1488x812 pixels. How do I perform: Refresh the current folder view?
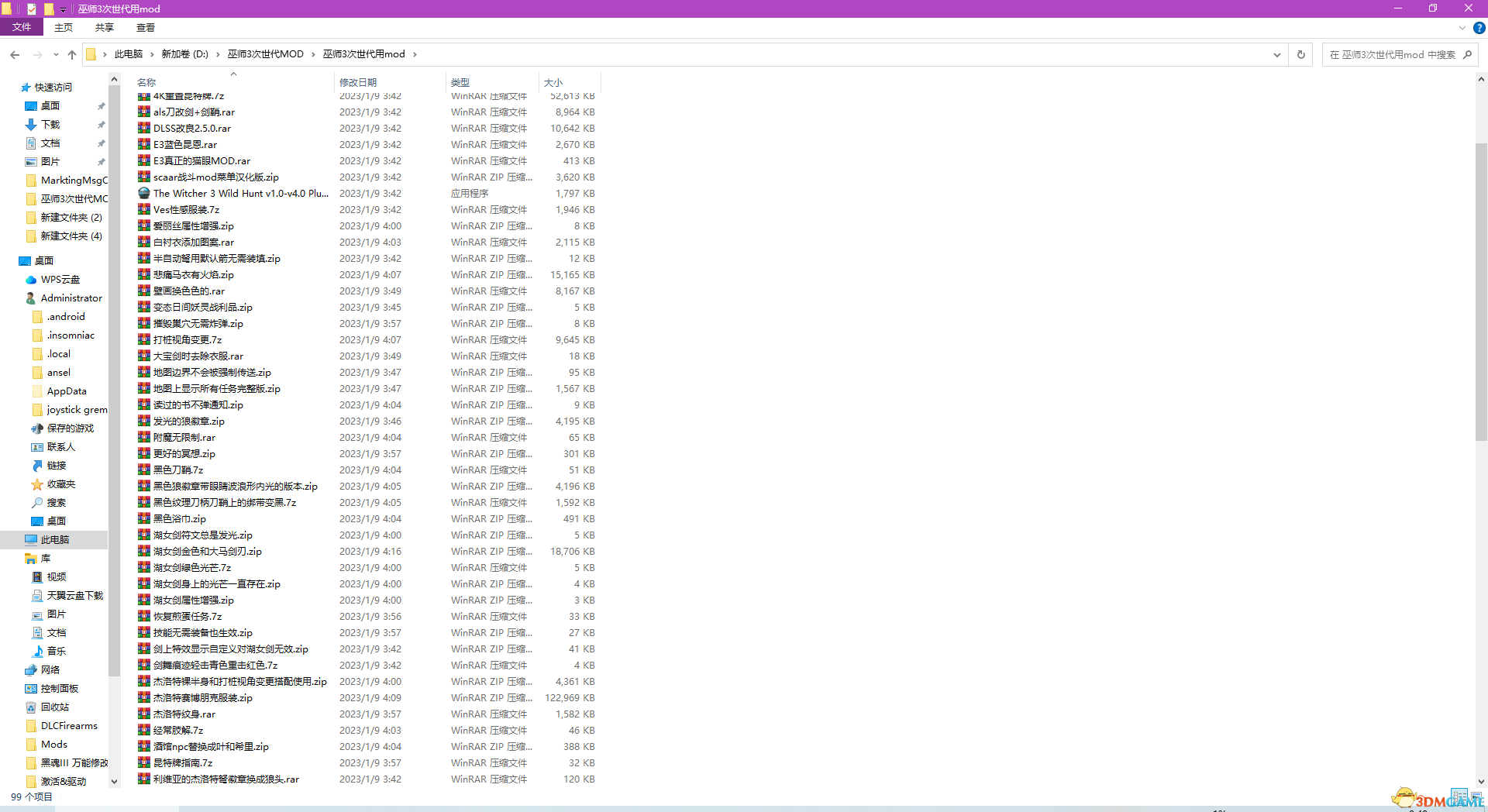click(x=1301, y=54)
